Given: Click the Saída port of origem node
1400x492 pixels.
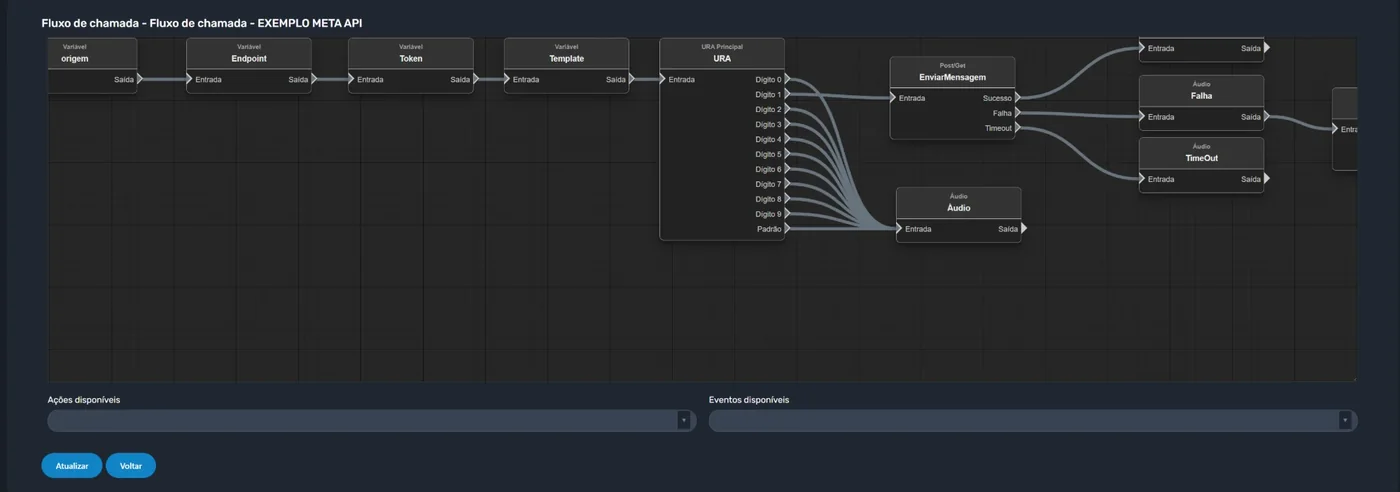Looking at the screenshot, I should point(140,79).
